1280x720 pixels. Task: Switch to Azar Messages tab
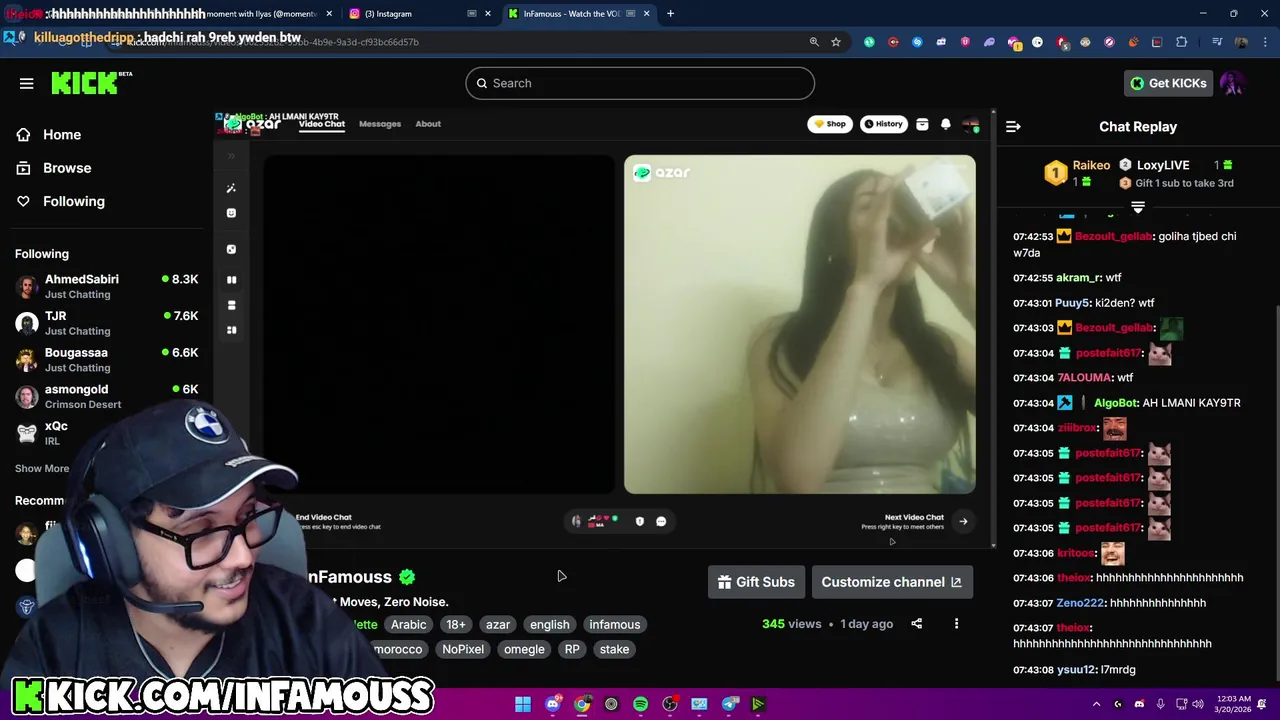tap(380, 124)
